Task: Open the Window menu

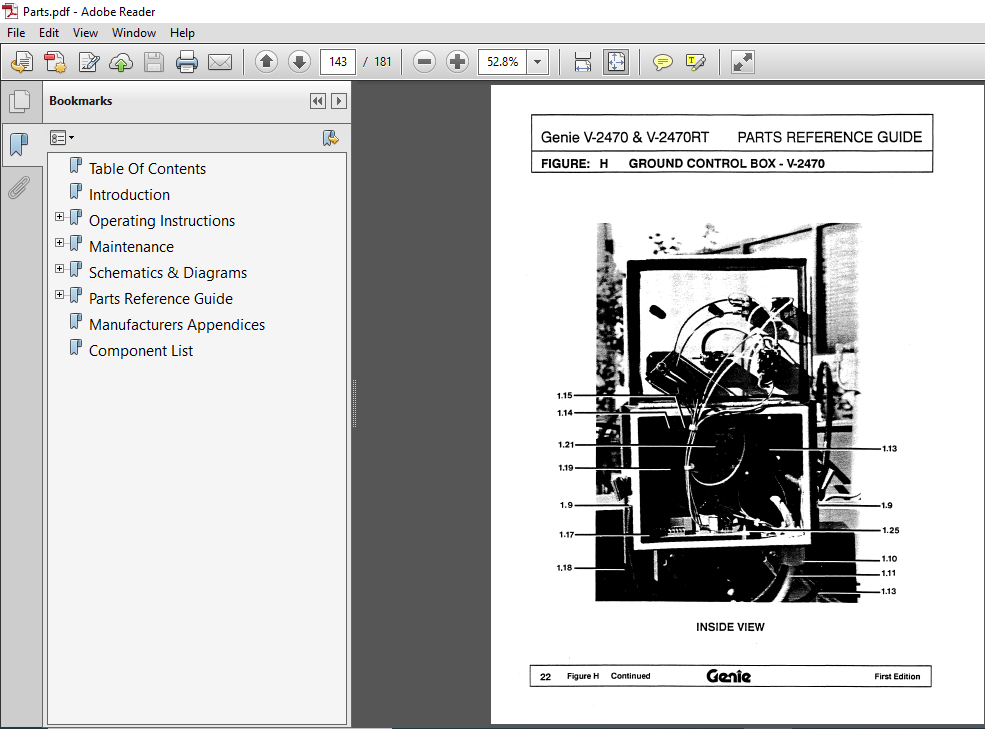Action: (134, 33)
